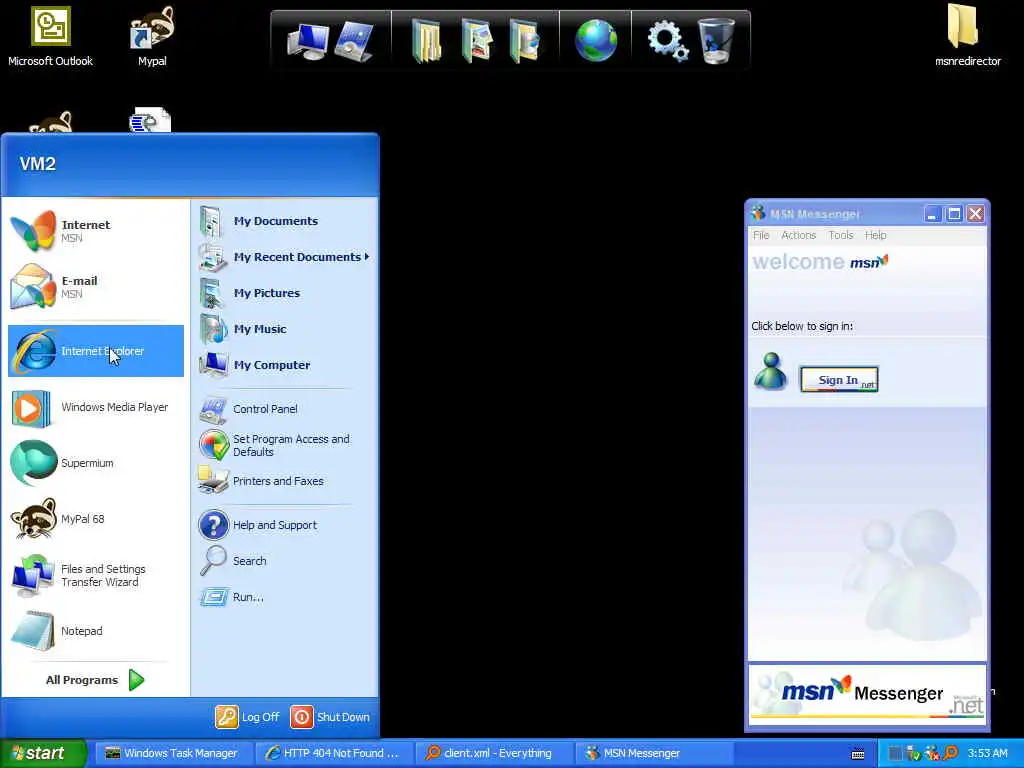Open Internet Explorer from Start menu

click(x=96, y=351)
